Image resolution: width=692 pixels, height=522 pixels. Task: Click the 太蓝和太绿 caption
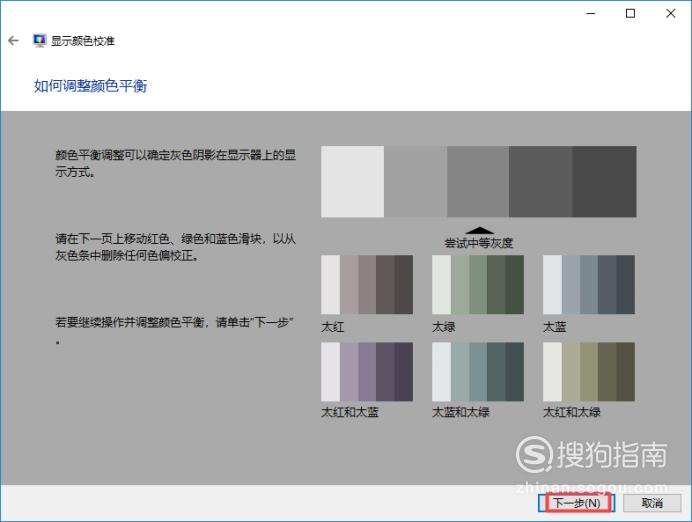tap(461, 412)
